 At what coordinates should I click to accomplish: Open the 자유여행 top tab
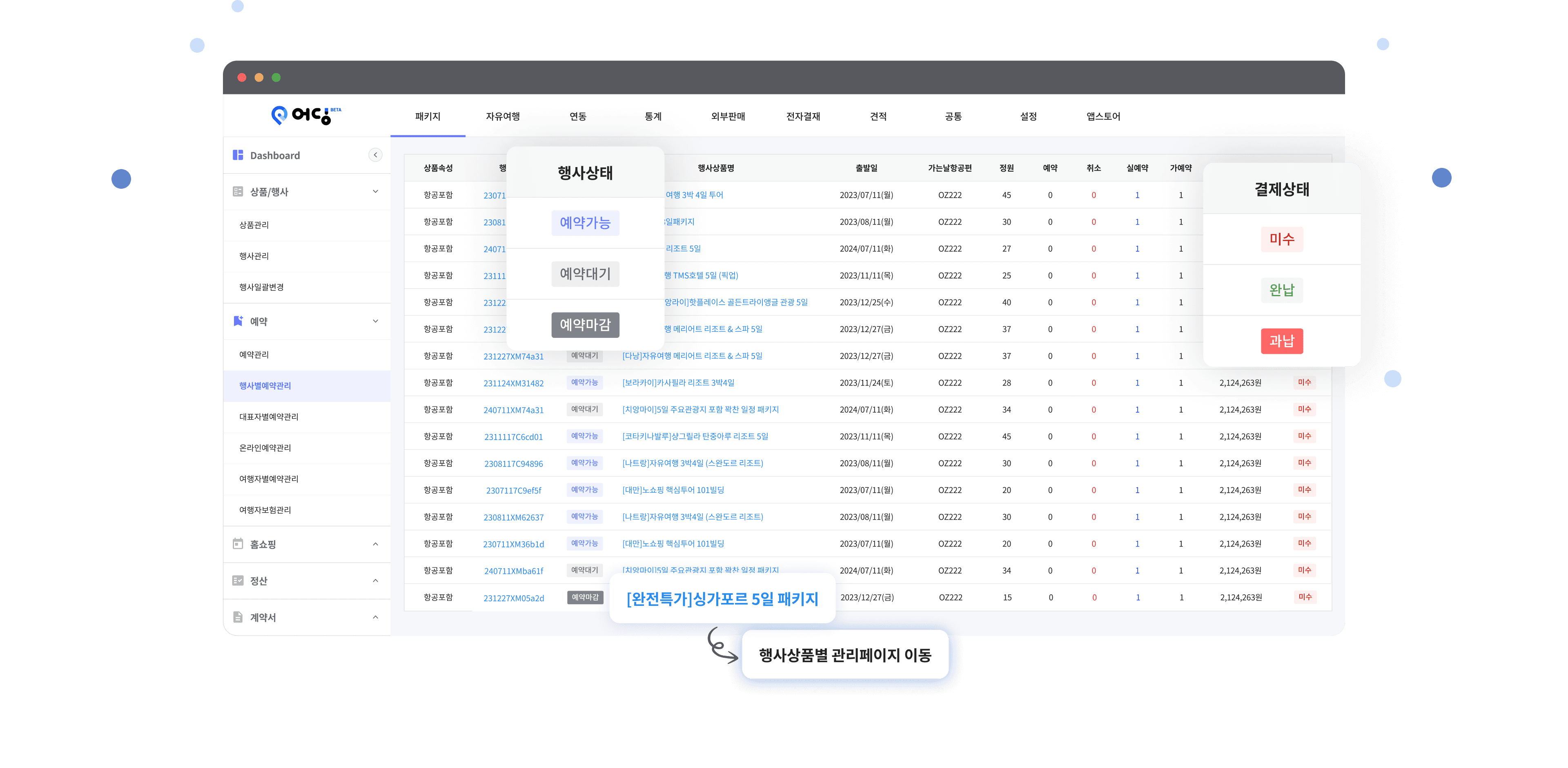[x=503, y=116]
